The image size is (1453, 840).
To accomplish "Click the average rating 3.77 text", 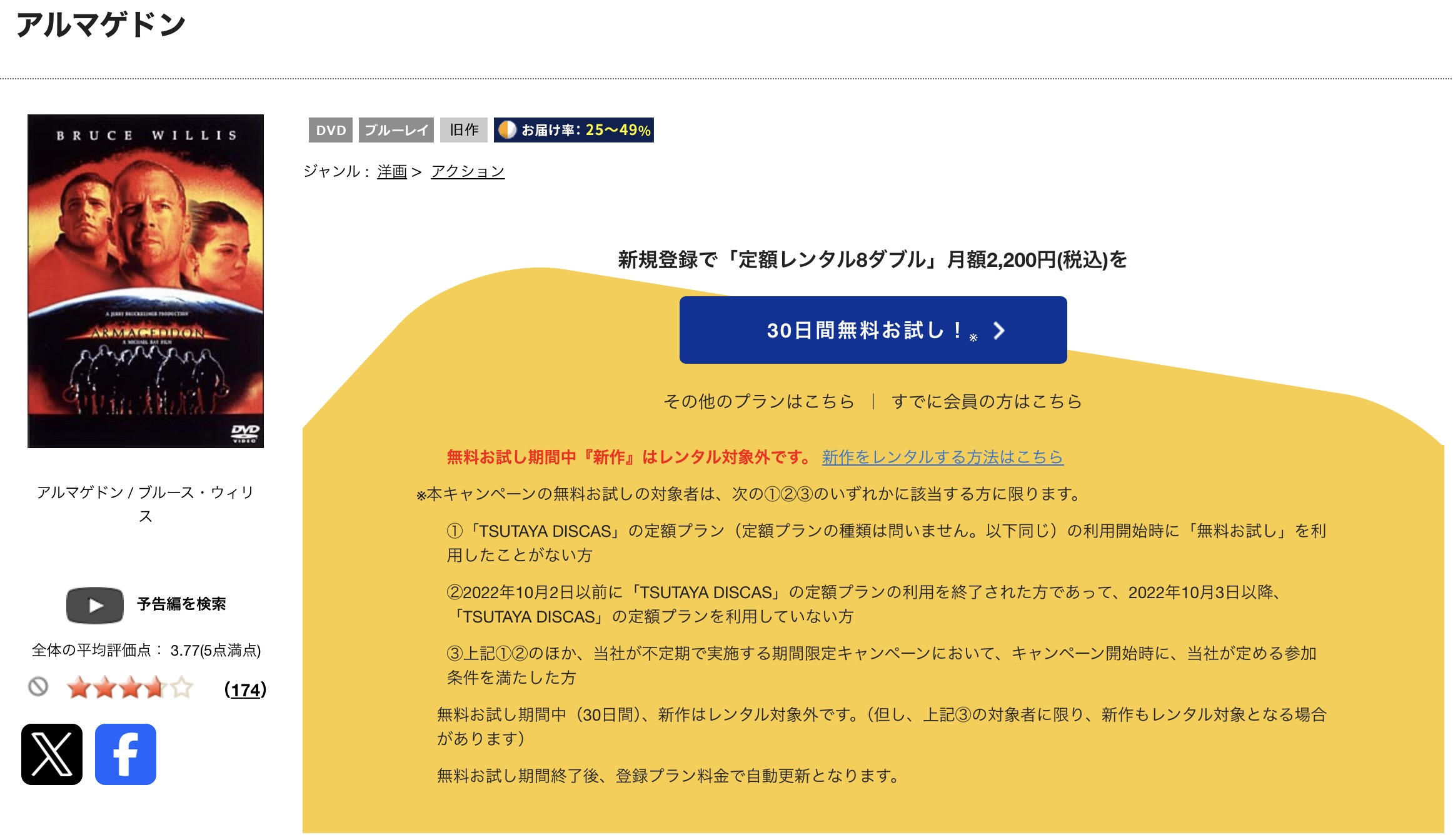I will click(x=146, y=651).
